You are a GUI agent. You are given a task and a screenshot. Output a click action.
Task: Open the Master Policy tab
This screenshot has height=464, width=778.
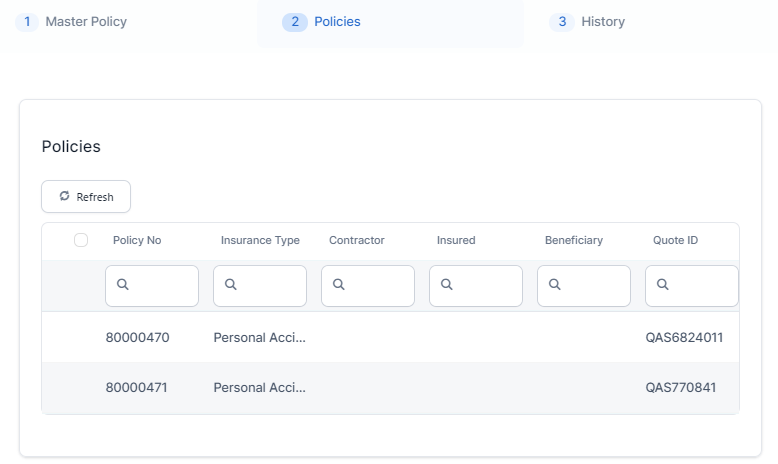tap(86, 22)
